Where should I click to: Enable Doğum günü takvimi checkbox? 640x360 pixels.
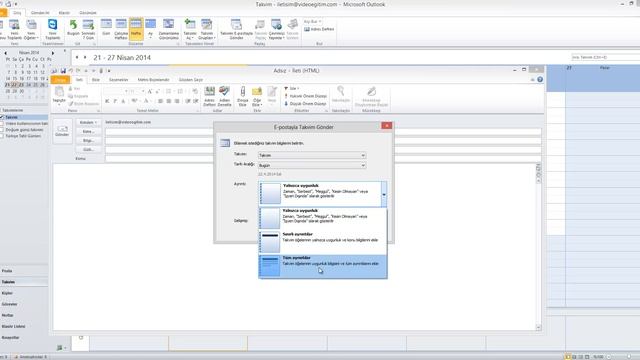(x=2, y=130)
